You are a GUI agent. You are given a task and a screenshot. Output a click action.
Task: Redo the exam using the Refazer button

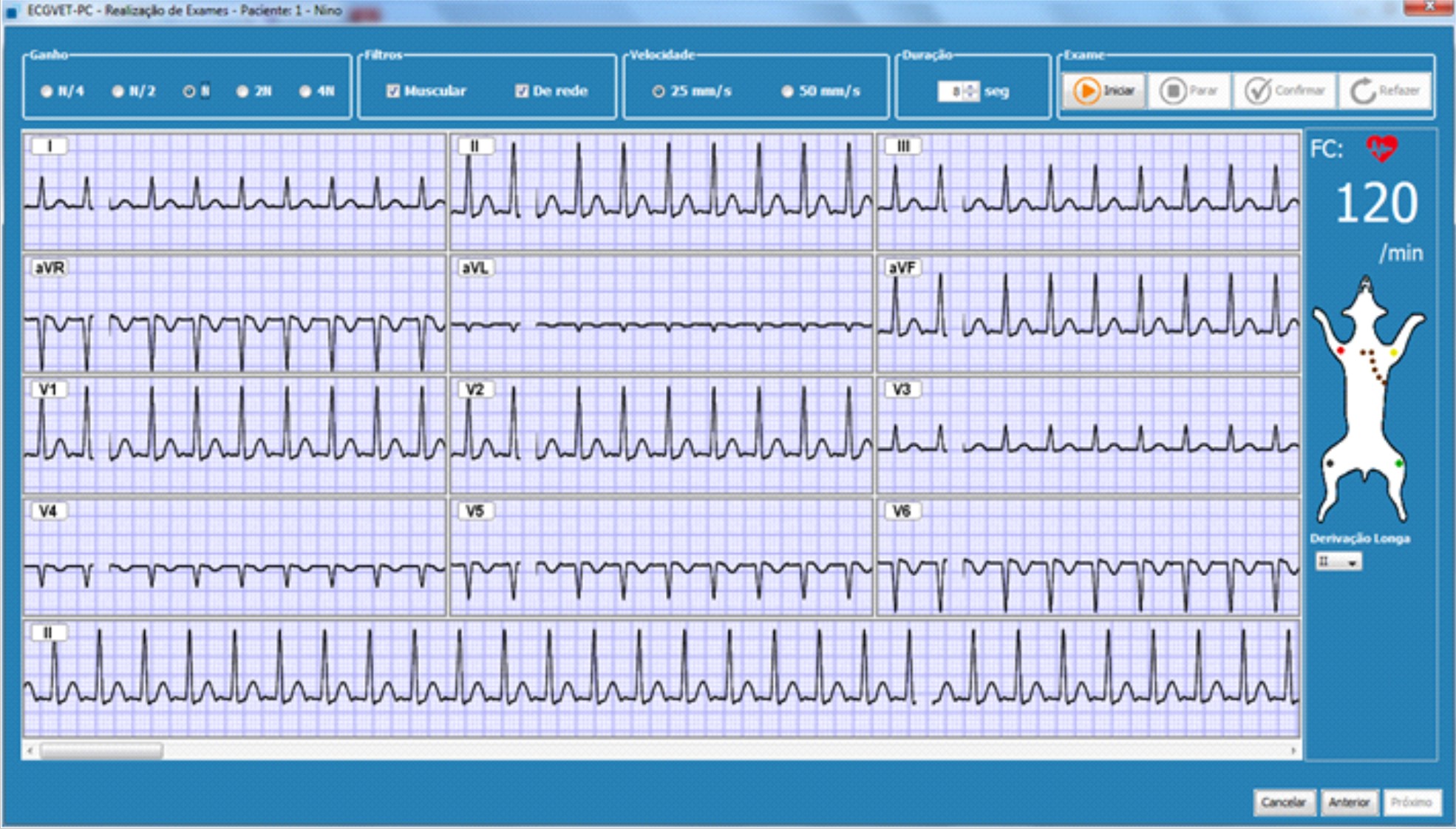(x=1385, y=91)
